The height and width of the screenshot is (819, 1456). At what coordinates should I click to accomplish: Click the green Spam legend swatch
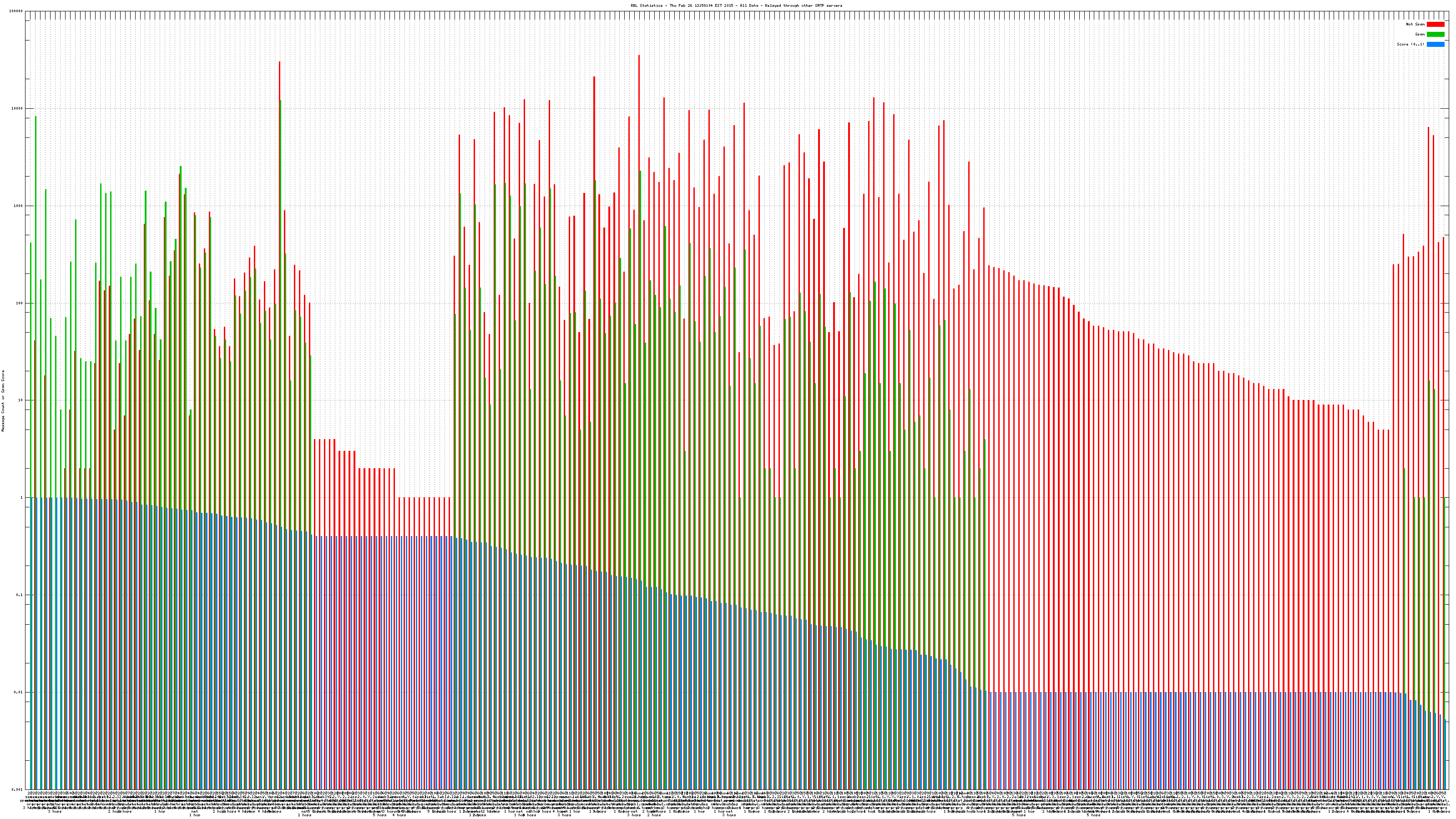point(1435,35)
